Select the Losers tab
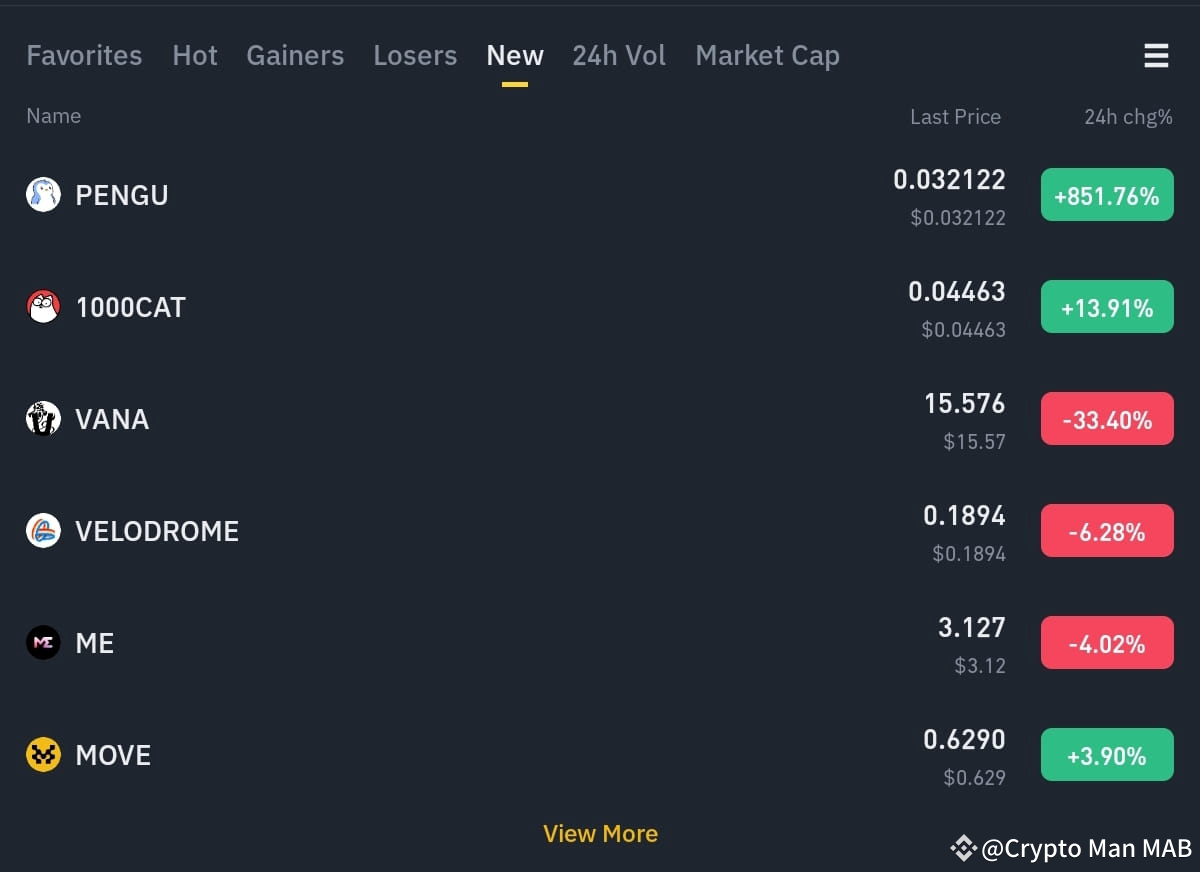Viewport: 1200px width, 872px height. (415, 56)
